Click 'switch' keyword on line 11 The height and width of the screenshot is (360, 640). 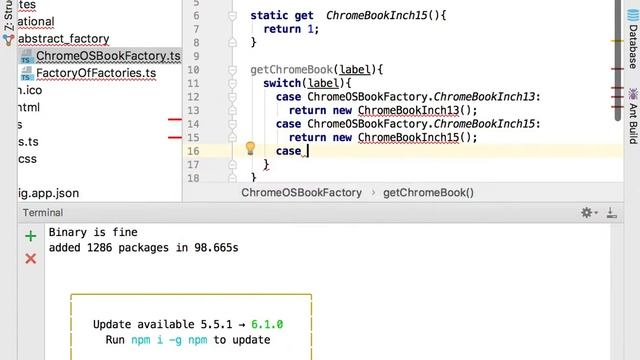pos(282,83)
